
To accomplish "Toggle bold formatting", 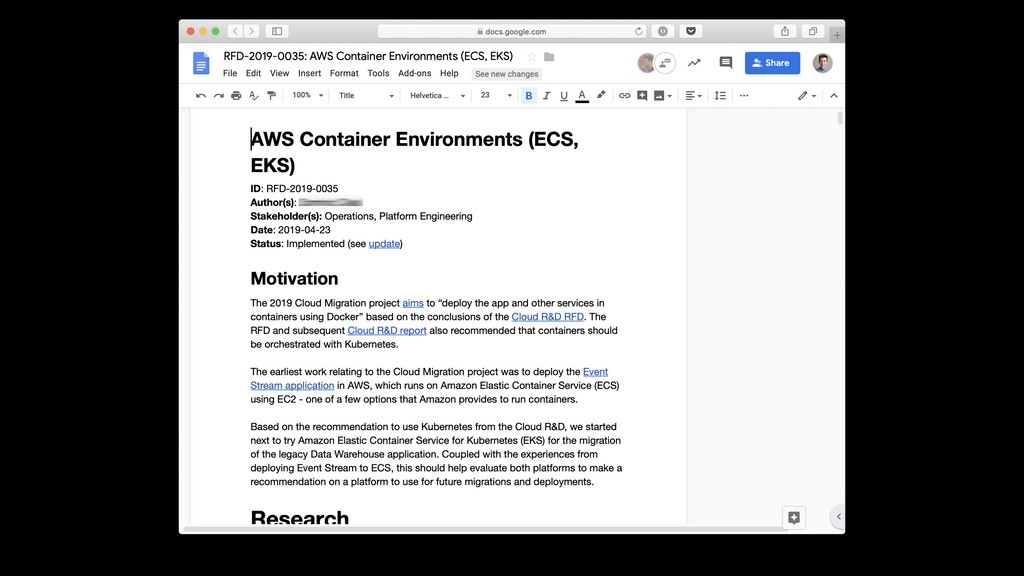I will (529, 96).
